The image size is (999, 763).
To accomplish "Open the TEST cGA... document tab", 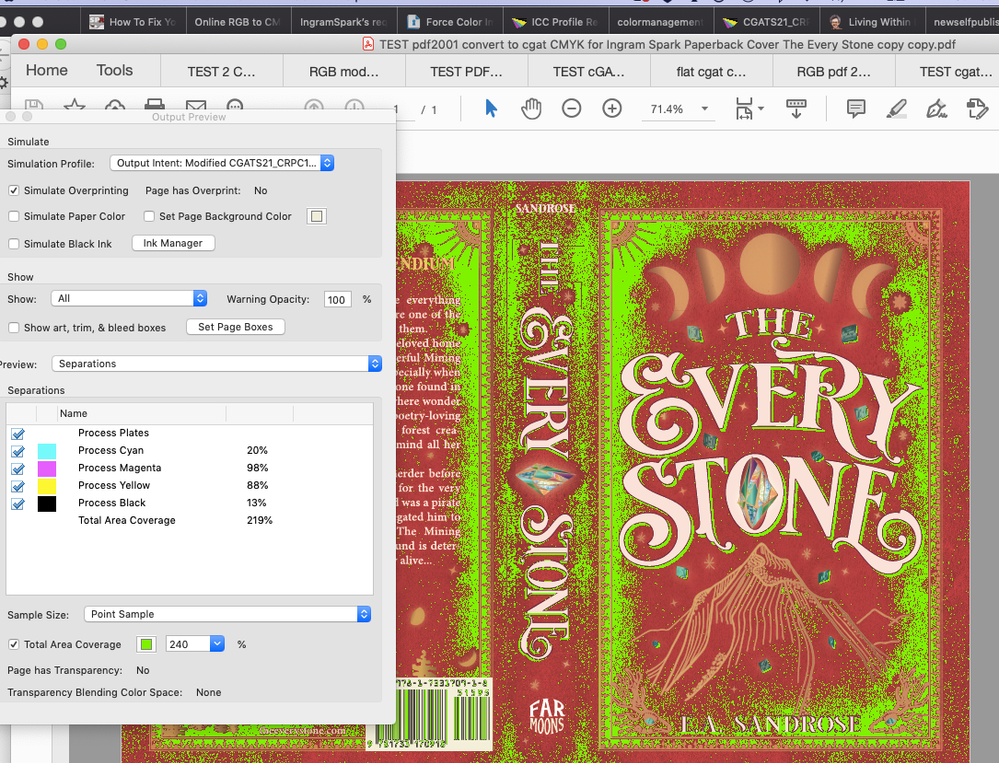I will coord(589,71).
